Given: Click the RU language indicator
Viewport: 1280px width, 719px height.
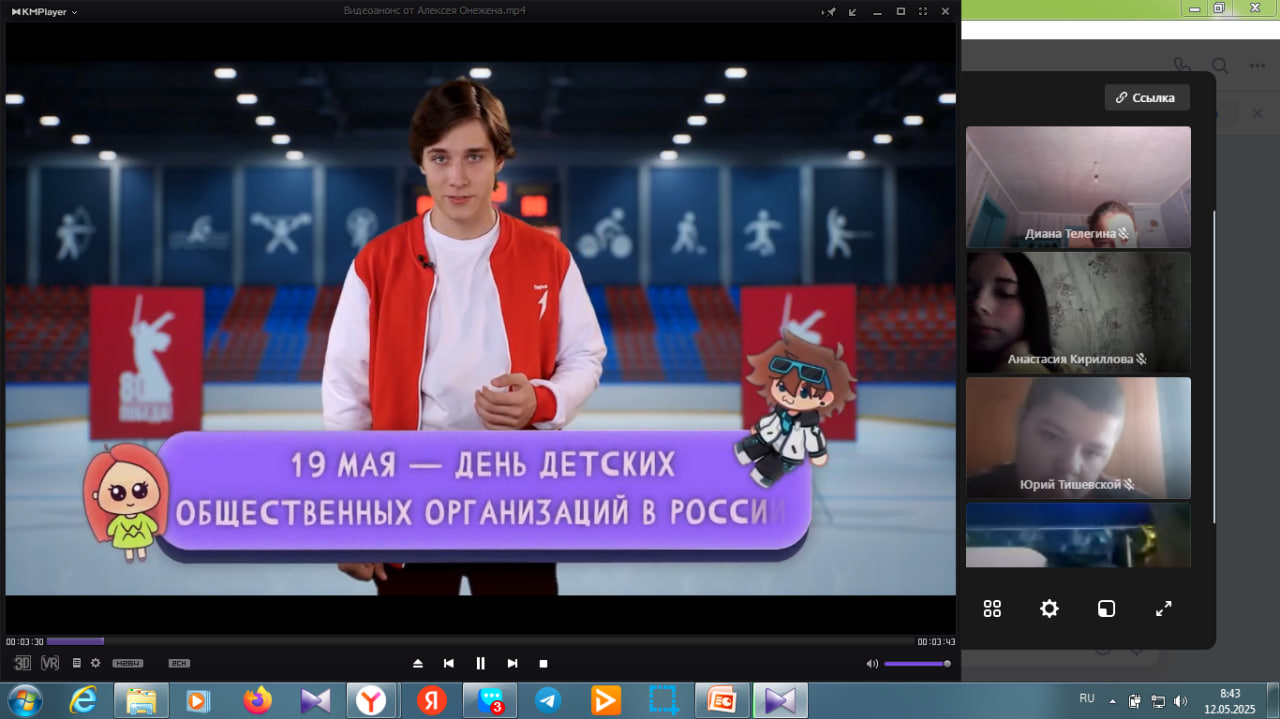Looking at the screenshot, I should tap(1087, 698).
